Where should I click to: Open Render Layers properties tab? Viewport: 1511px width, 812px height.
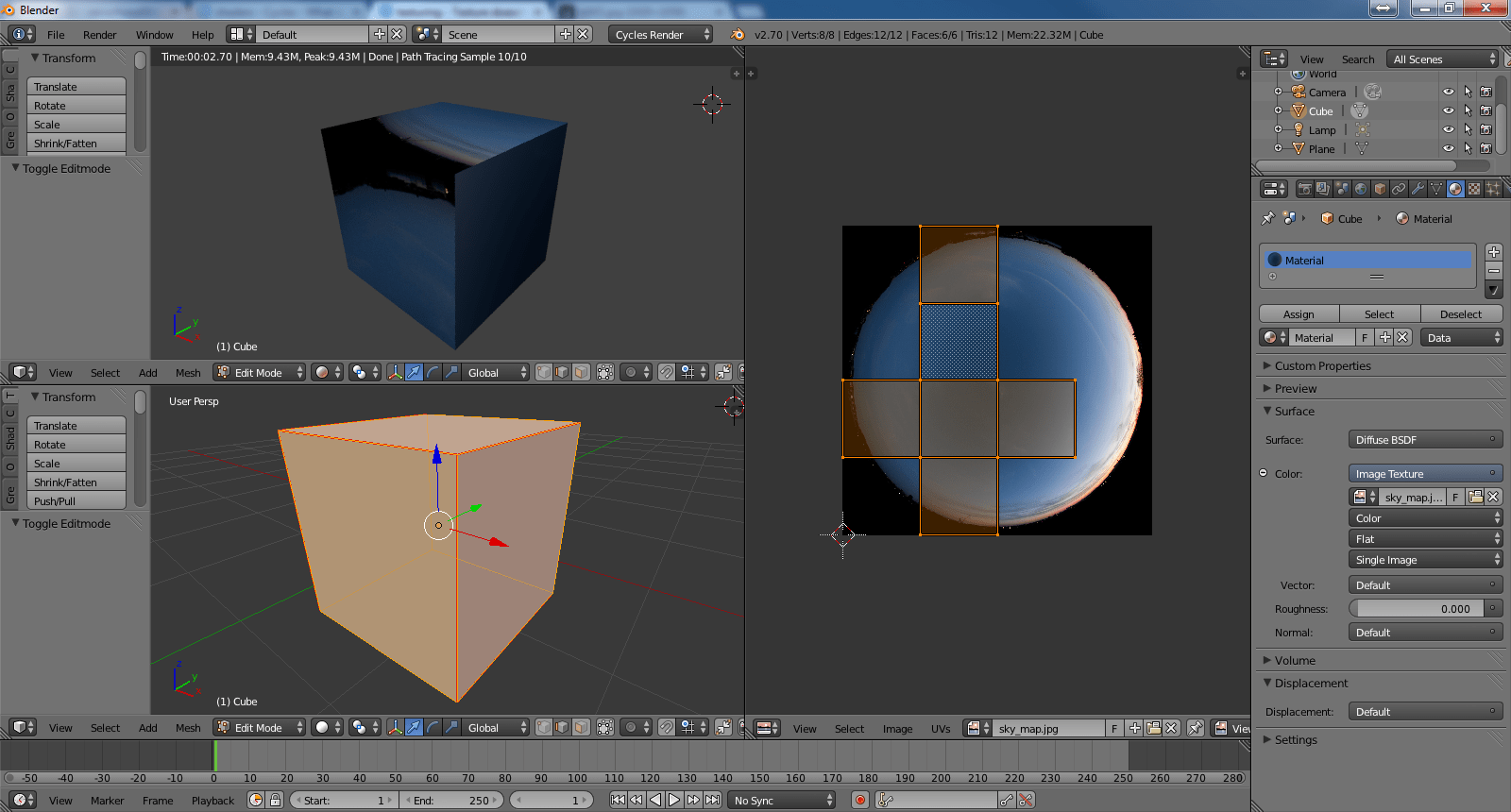1323,189
